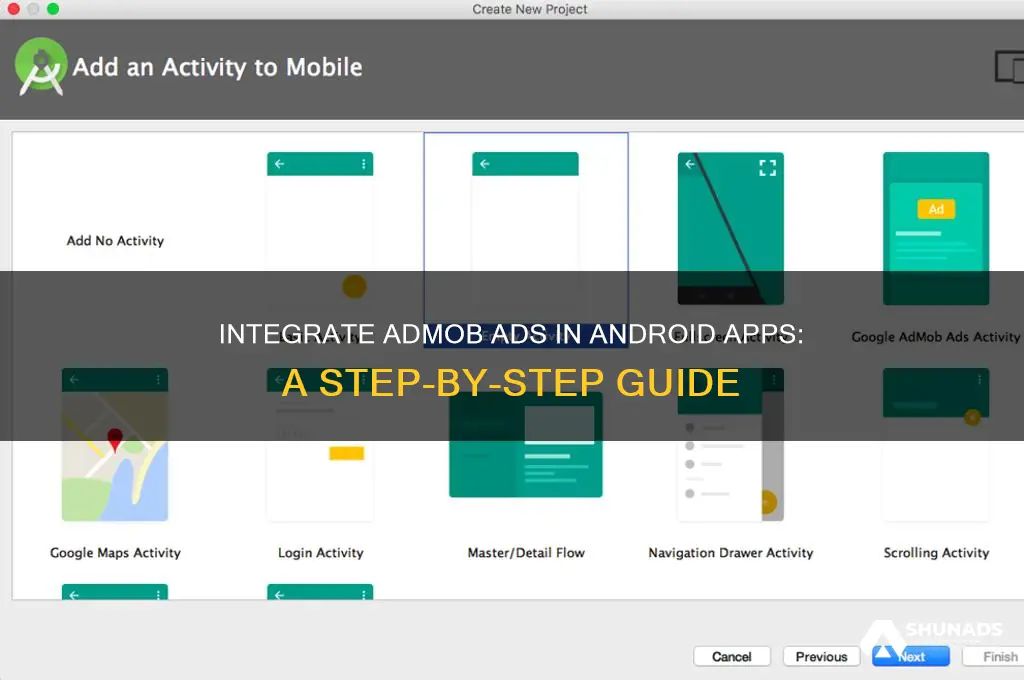Click the Master/Detail Flow label
Viewport: 1024px width, 680px height.
(526, 553)
